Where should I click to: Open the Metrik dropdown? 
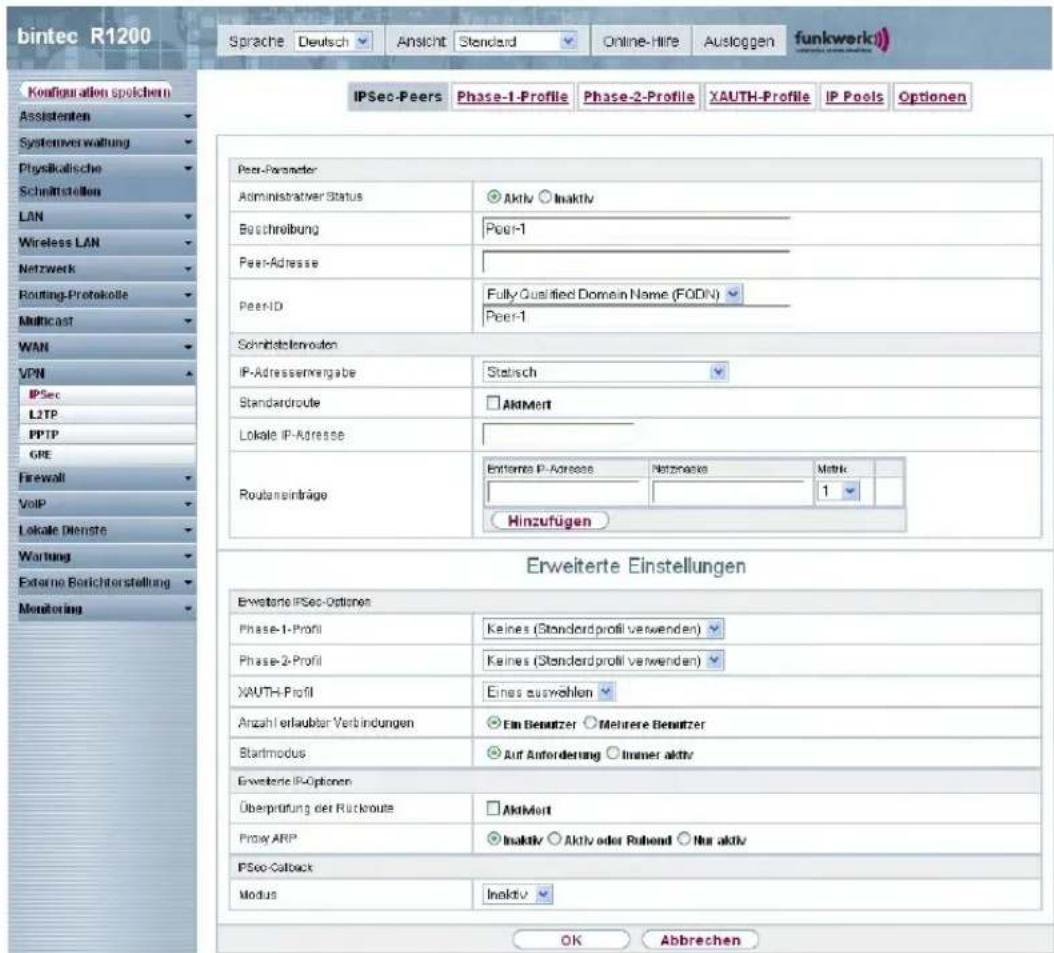[x=838, y=491]
